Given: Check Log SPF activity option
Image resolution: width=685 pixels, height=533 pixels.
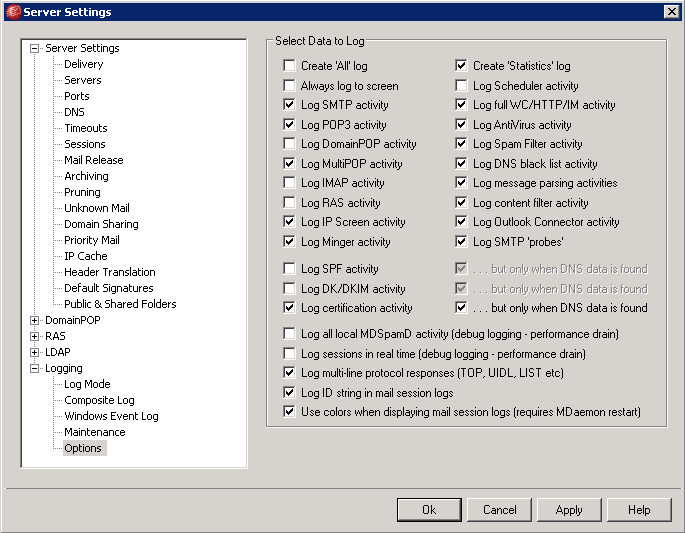Looking at the screenshot, I should pyautogui.click(x=289, y=268).
